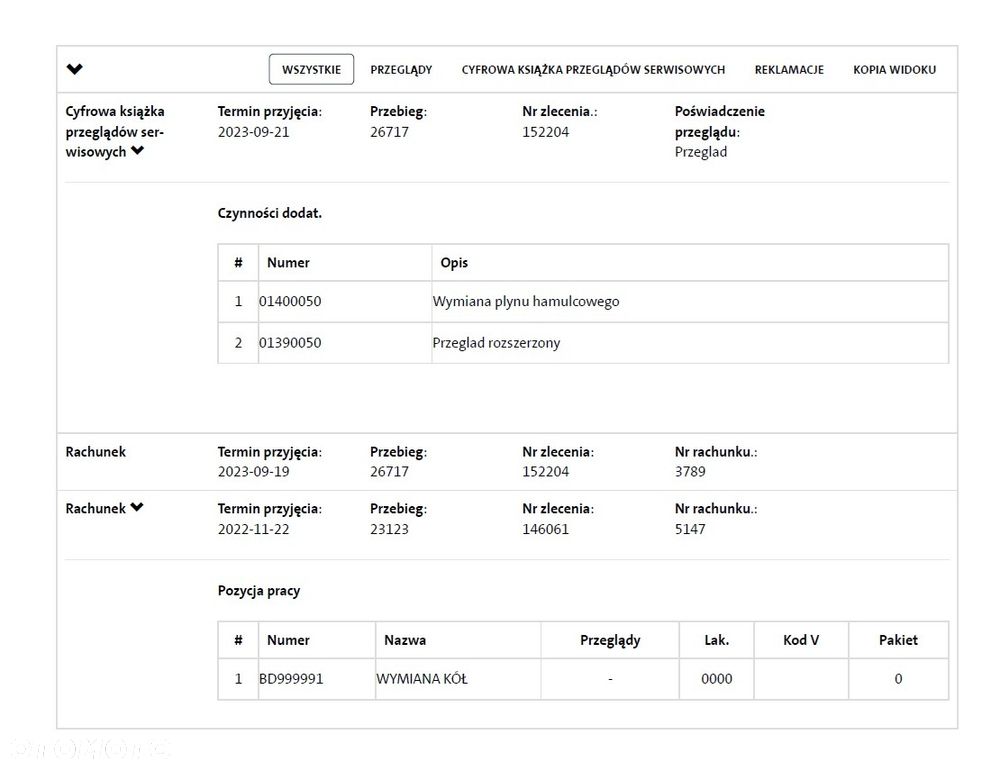Collapse the Rachunek entry dated 2022-11-22
1000x769 pixels.
(x=137, y=508)
